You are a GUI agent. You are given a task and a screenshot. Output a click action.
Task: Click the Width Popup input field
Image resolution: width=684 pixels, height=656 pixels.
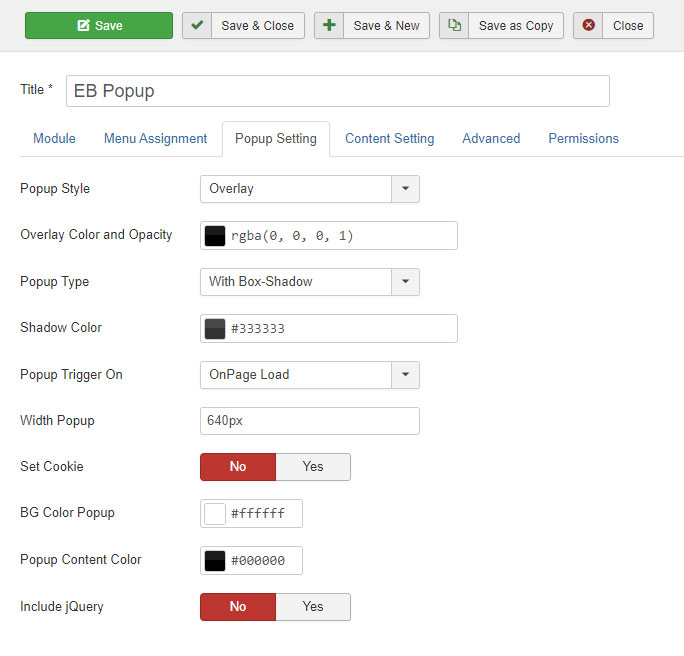[310, 421]
